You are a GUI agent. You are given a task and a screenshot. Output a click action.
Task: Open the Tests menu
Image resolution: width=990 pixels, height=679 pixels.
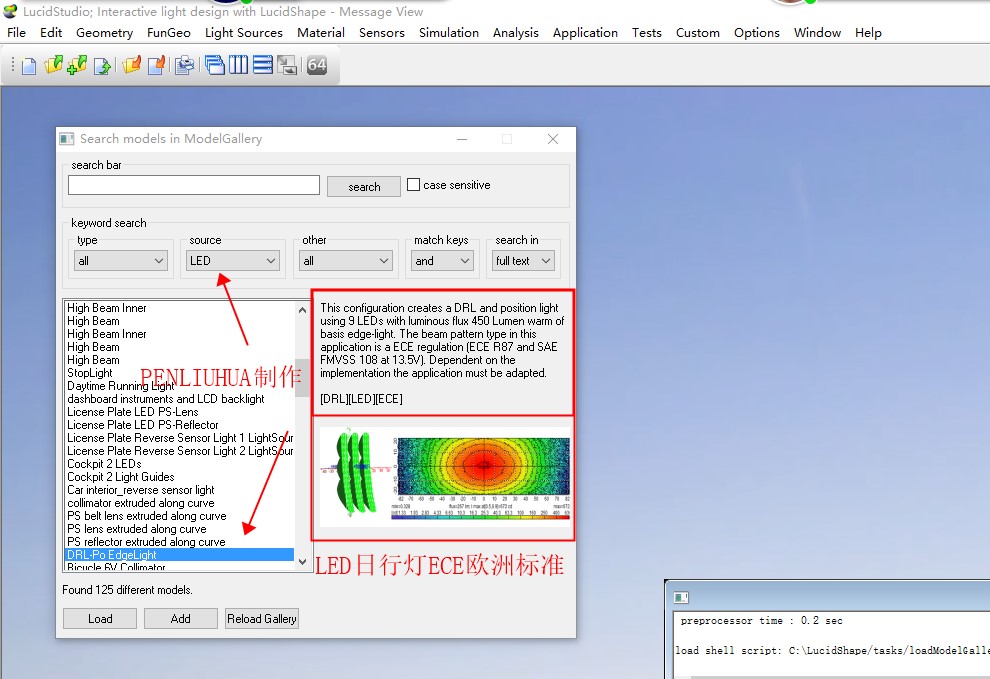pos(647,33)
